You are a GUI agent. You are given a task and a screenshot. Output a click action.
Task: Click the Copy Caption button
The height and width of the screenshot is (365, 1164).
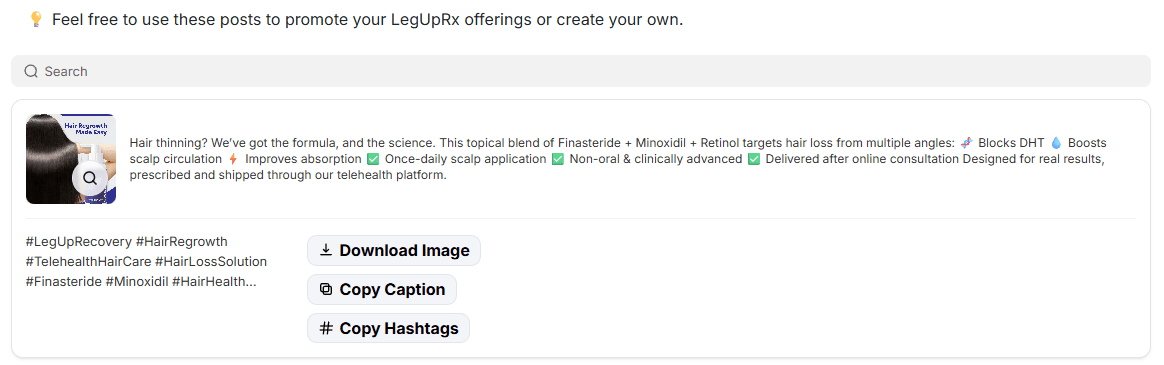click(382, 289)
